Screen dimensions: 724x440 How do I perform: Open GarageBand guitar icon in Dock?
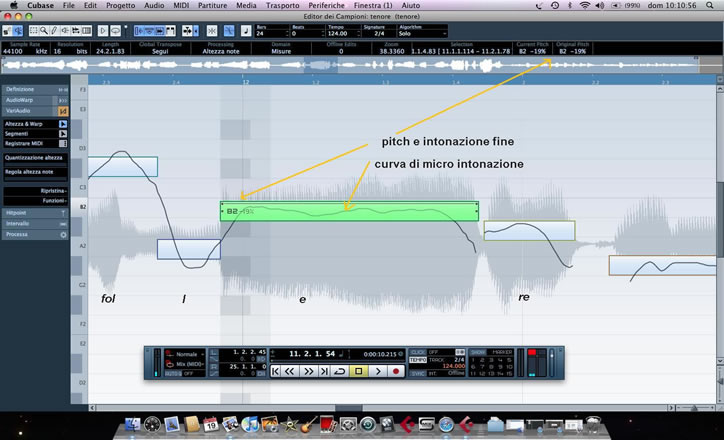(x=308, y=424)
